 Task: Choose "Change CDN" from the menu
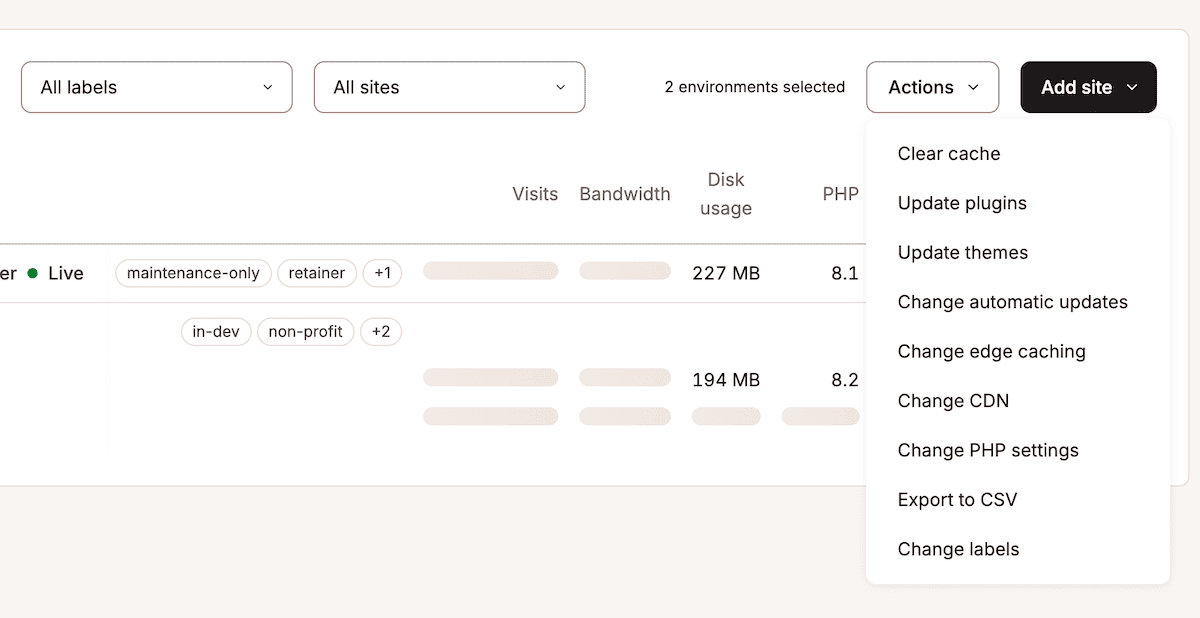[953, 400]
